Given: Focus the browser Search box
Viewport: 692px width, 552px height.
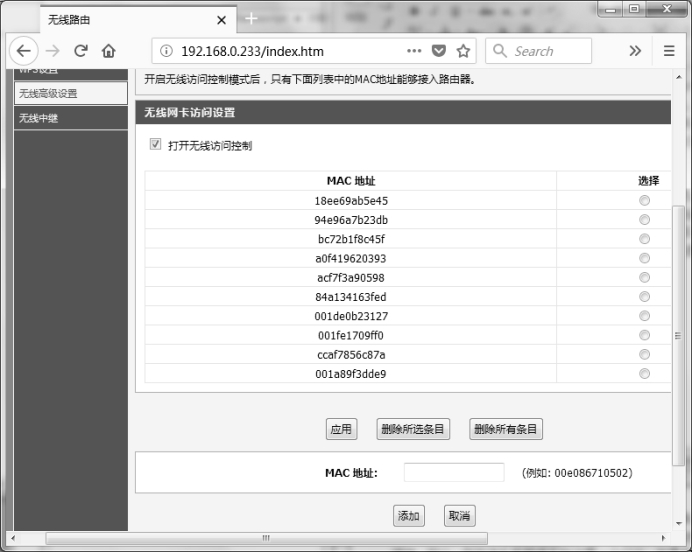Looking at the screenshot, I should [x=538, y=51].
